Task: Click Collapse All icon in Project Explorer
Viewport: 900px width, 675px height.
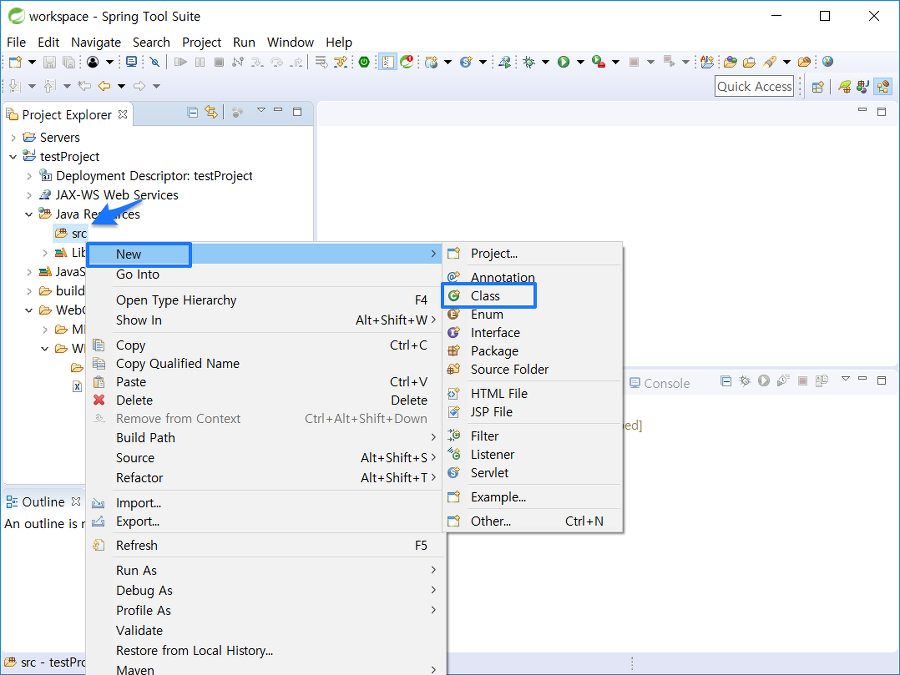Action: [193, 112]
